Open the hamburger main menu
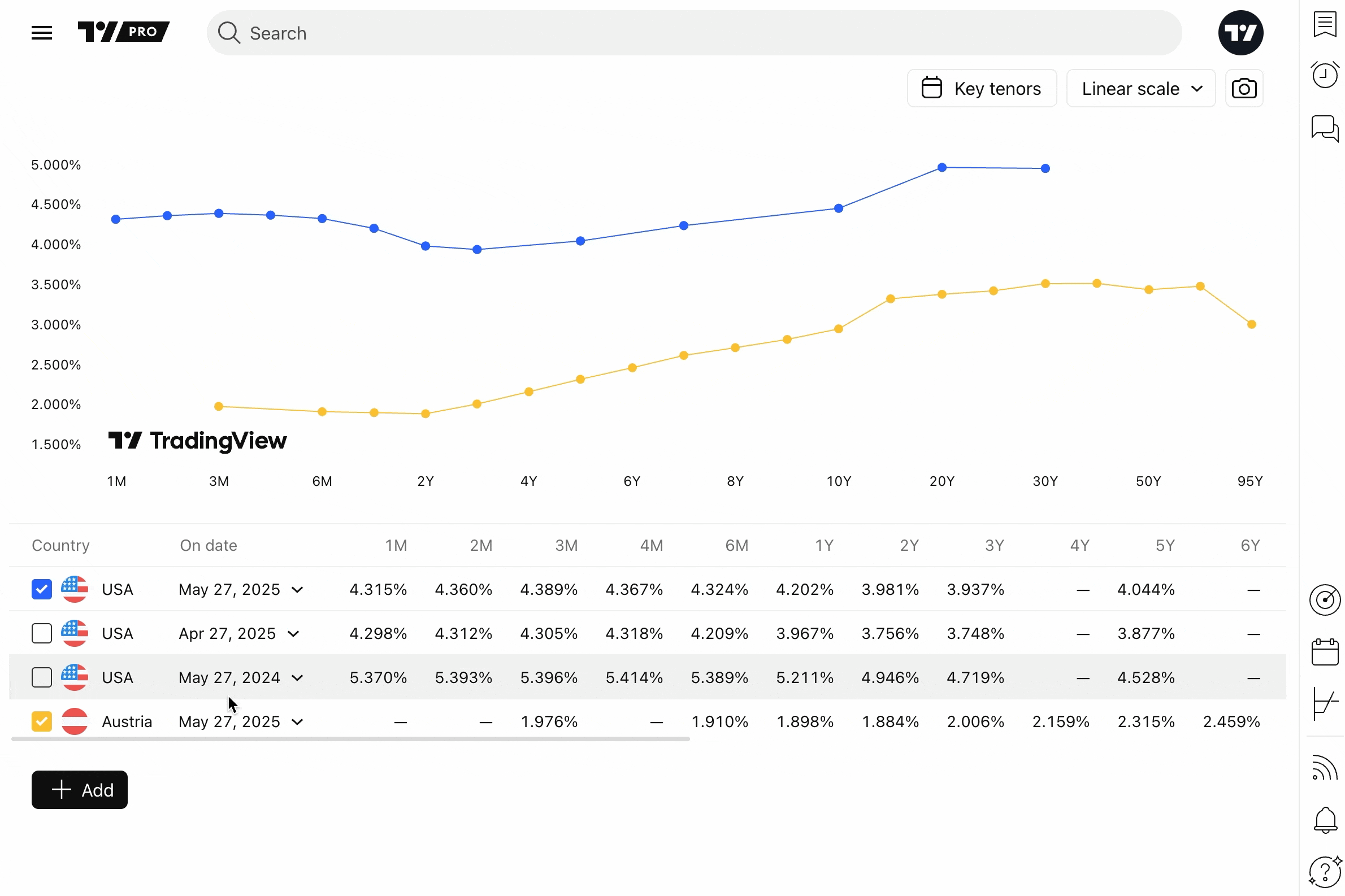 (x=41, y=33)
